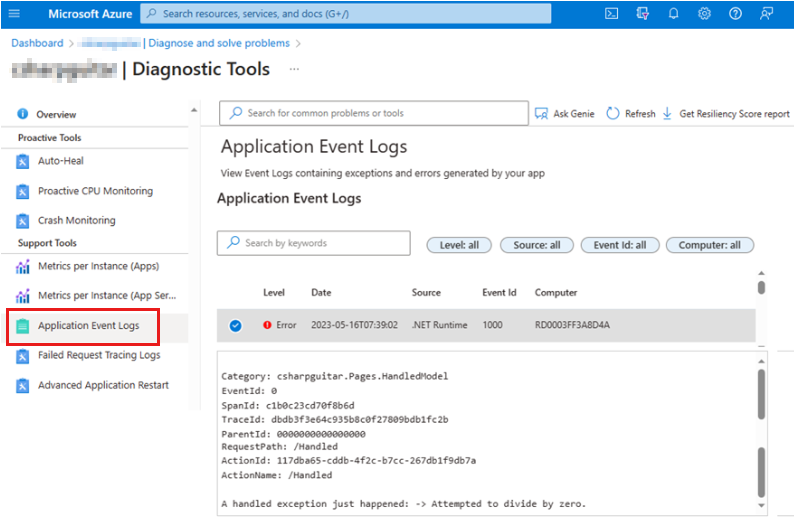Open the portal settings gear icon
The image size is (794, 520).
point(704,13)
